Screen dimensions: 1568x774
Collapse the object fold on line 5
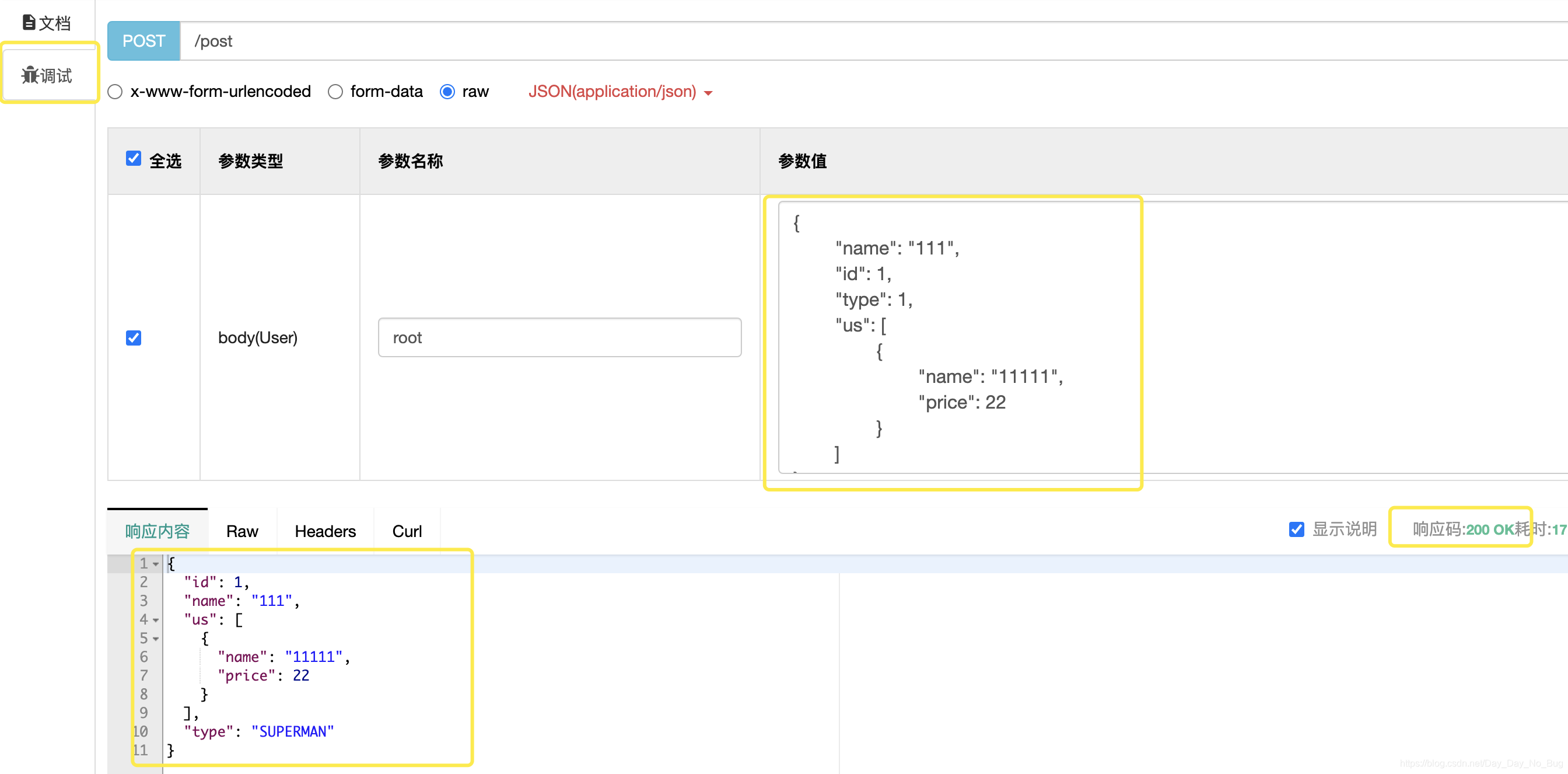156,639
